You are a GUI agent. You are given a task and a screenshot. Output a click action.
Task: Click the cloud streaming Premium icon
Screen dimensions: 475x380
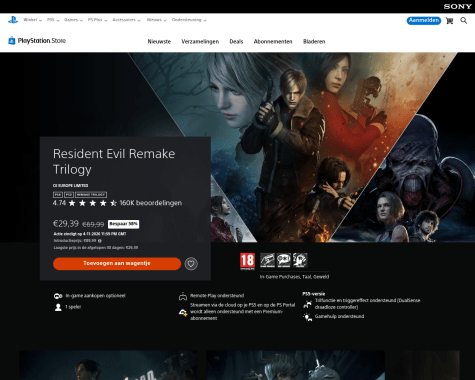pos(183,312)
